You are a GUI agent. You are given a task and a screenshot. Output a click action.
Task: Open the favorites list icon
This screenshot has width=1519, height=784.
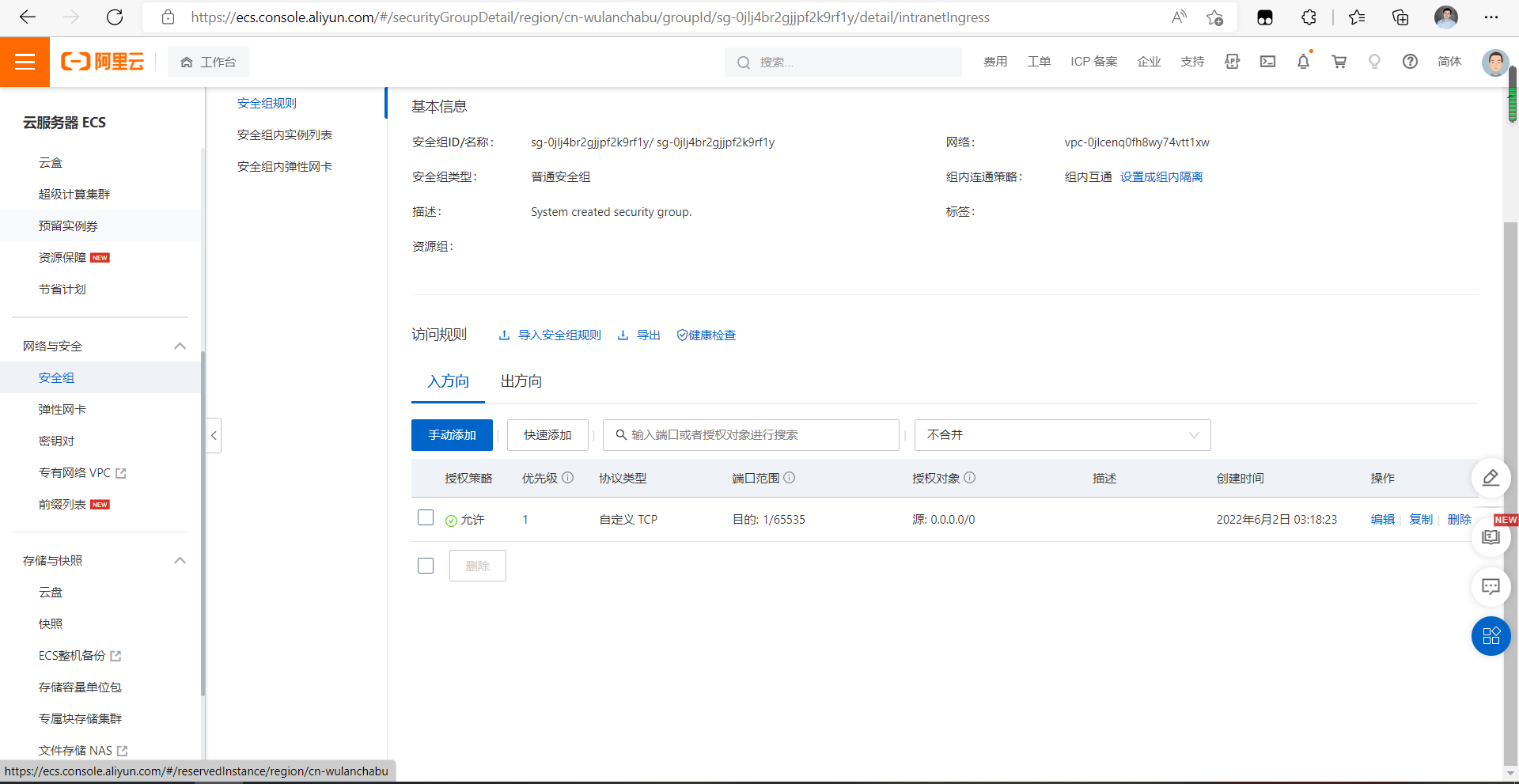(x=1358, y=17)
